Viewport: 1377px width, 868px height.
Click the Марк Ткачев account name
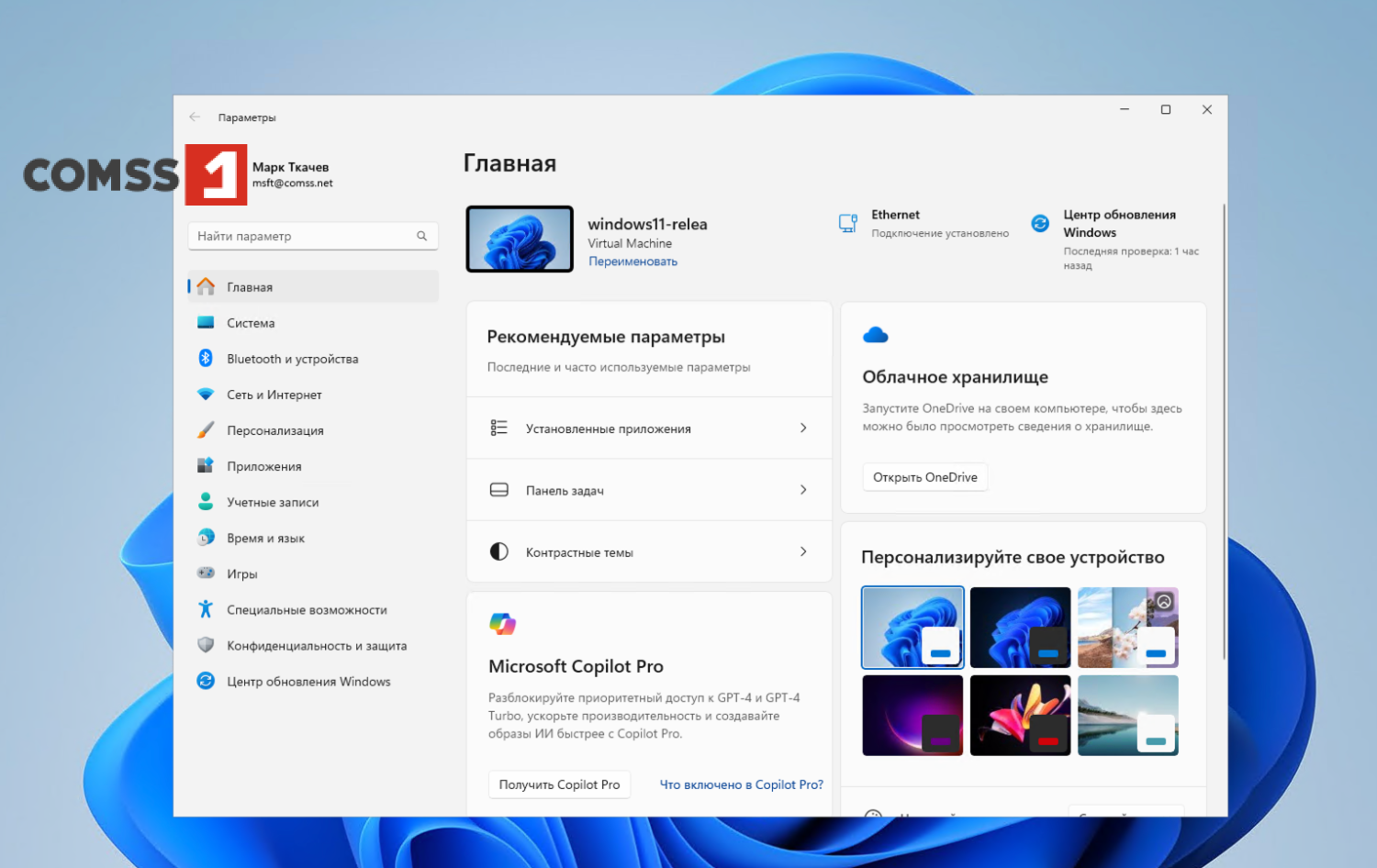[x=290, y=167]
